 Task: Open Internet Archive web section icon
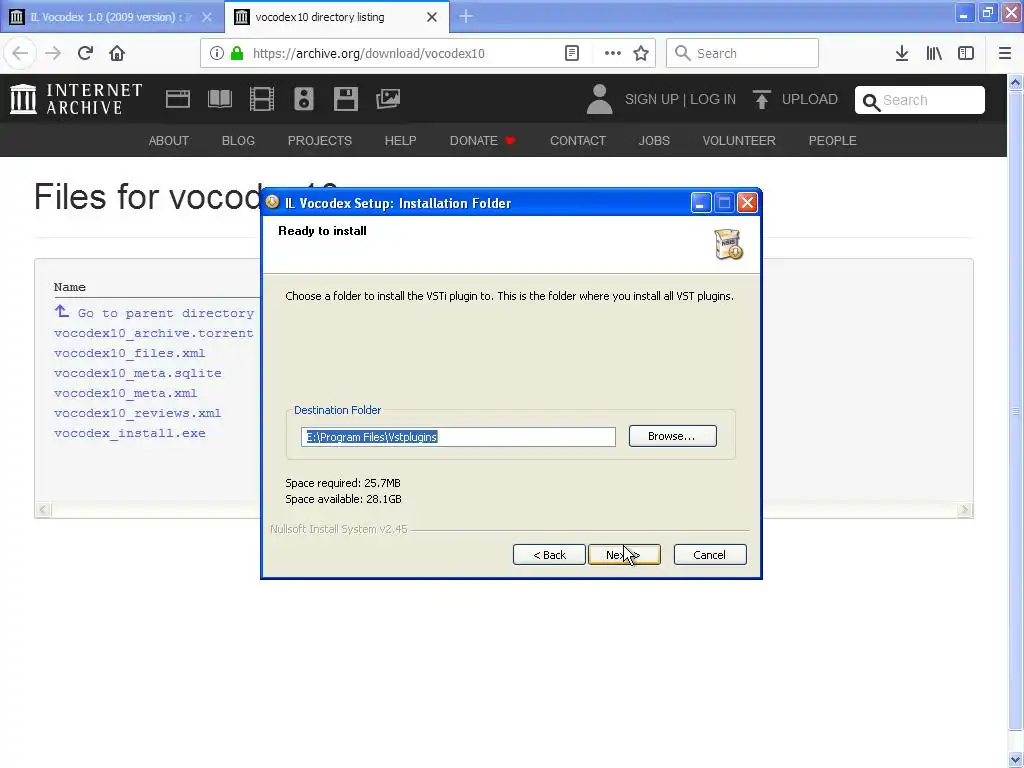coord(178,99)
